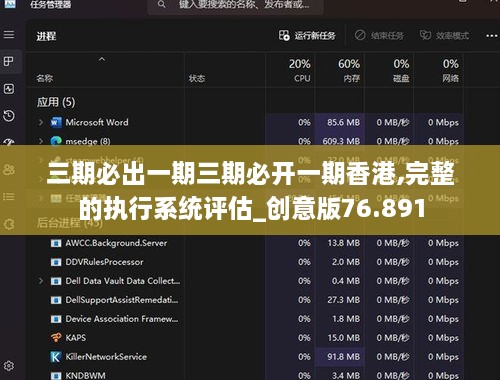Sort by the 内存 memory column
Viewport: 500px width, 380px height.
click(352, 78)
